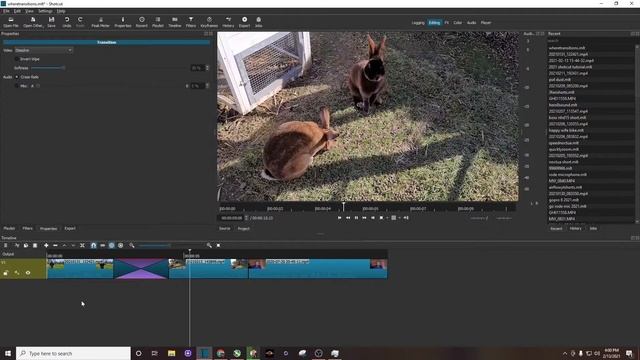Toggle scrub while dragging button
This screenshot has width=640, height=360.
pos(102,245)
